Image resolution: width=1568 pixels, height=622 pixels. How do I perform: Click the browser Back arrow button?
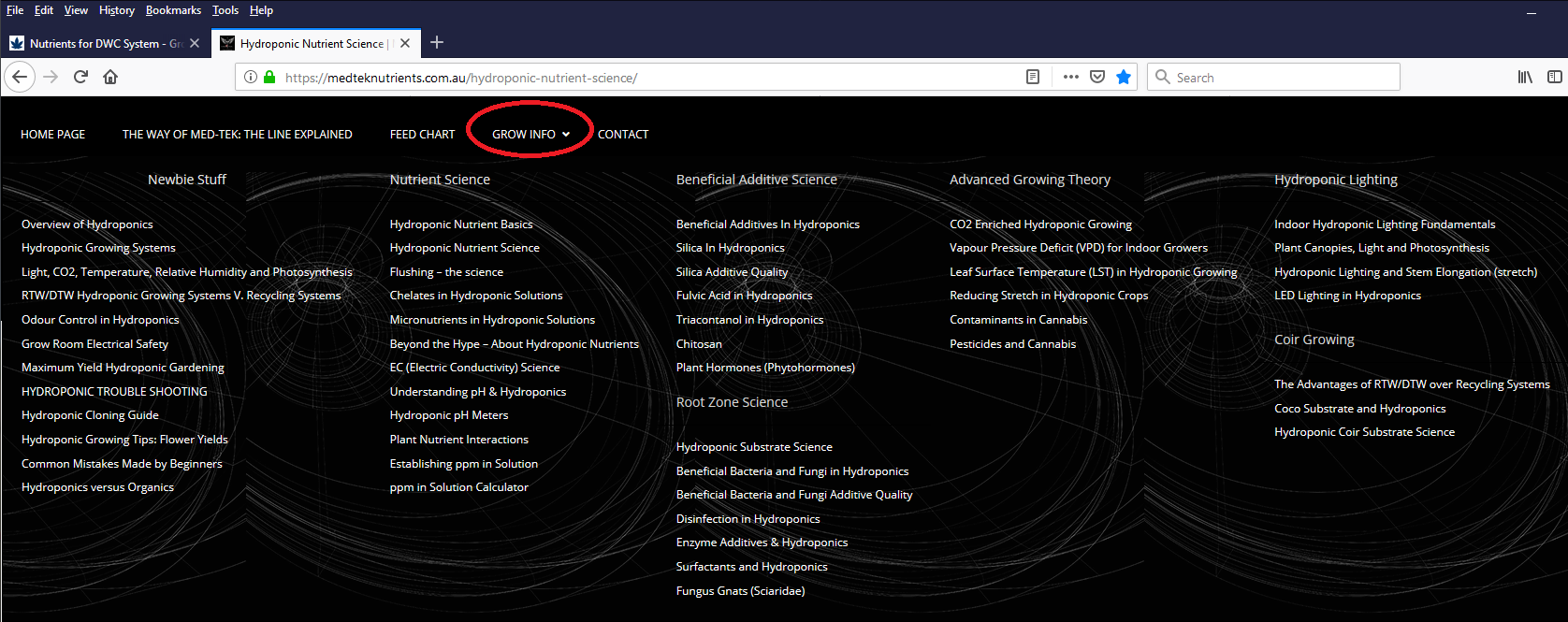click(20, 77)
